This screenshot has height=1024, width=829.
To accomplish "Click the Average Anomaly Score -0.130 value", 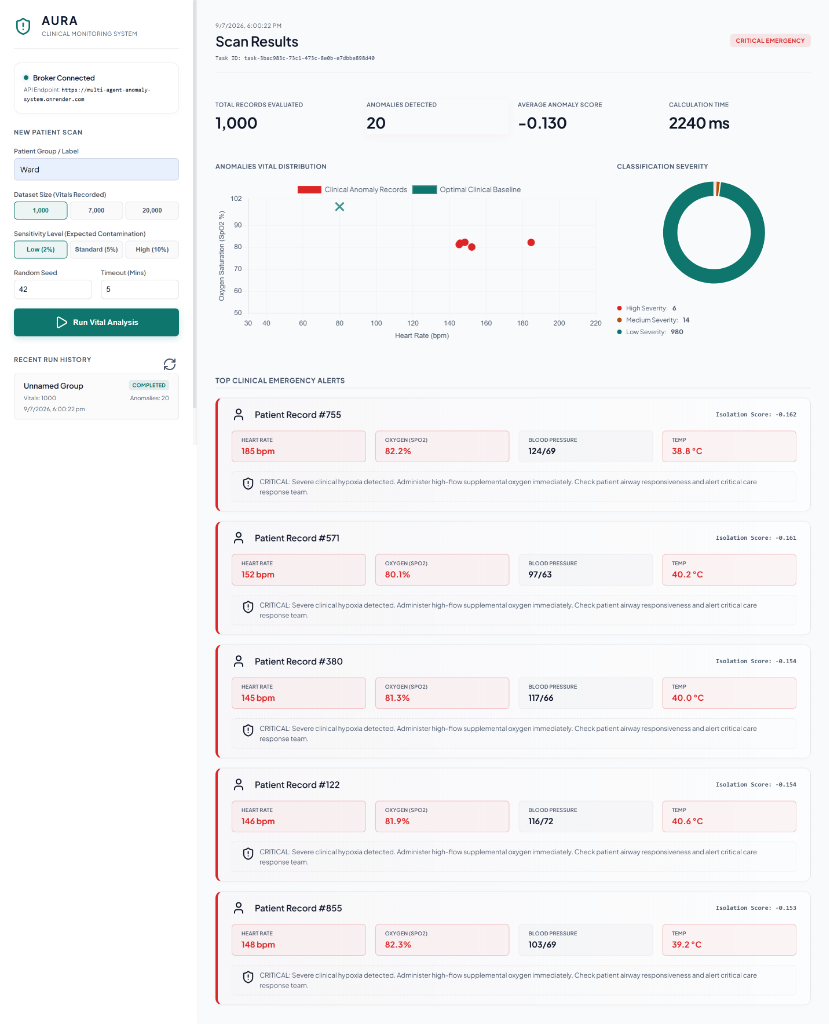I will [x=542, y=123].
